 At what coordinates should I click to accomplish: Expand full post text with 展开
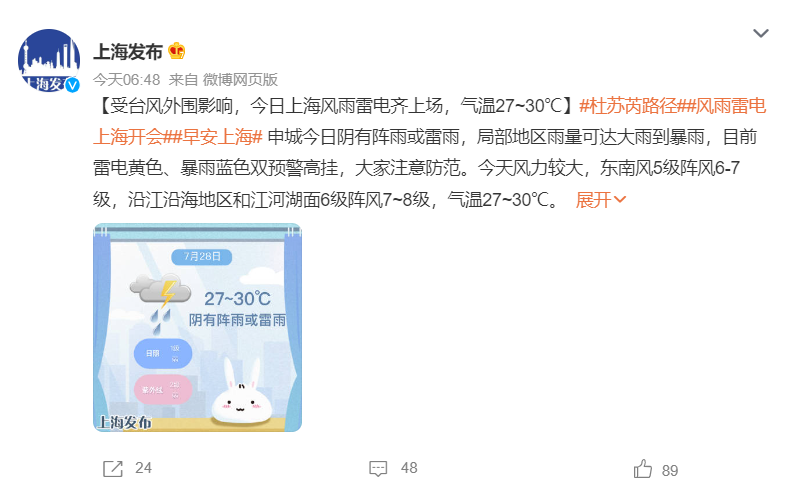pos(601,200)
